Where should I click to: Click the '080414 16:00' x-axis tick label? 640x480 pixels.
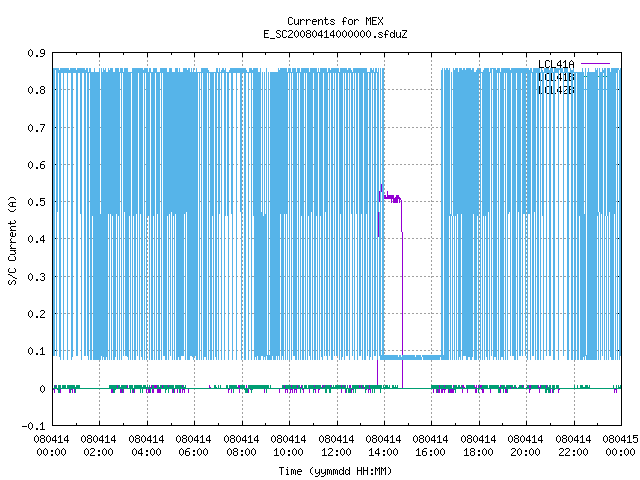point(431,446)
